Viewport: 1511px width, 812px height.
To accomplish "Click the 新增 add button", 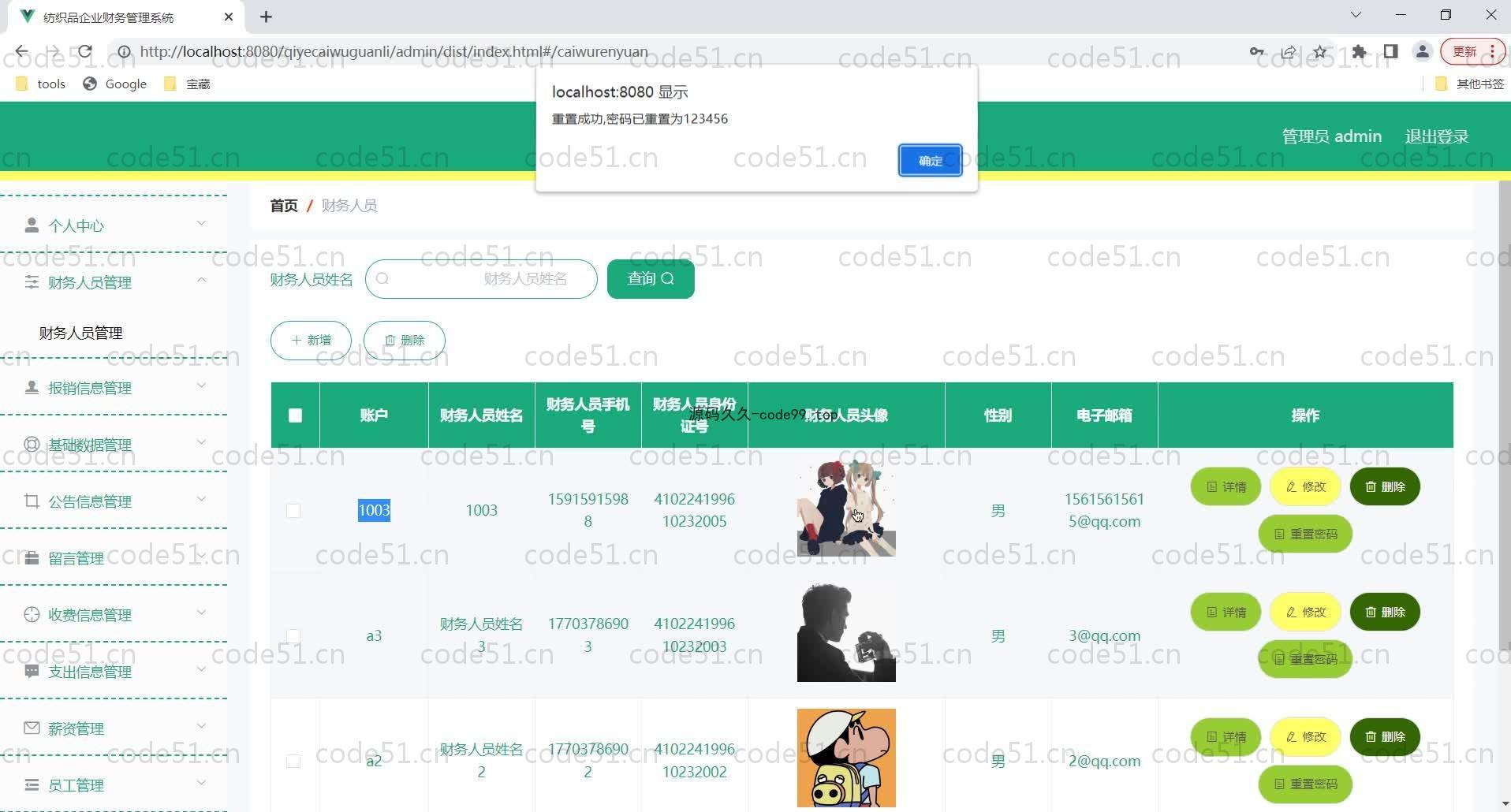I will tap(311, 341).
